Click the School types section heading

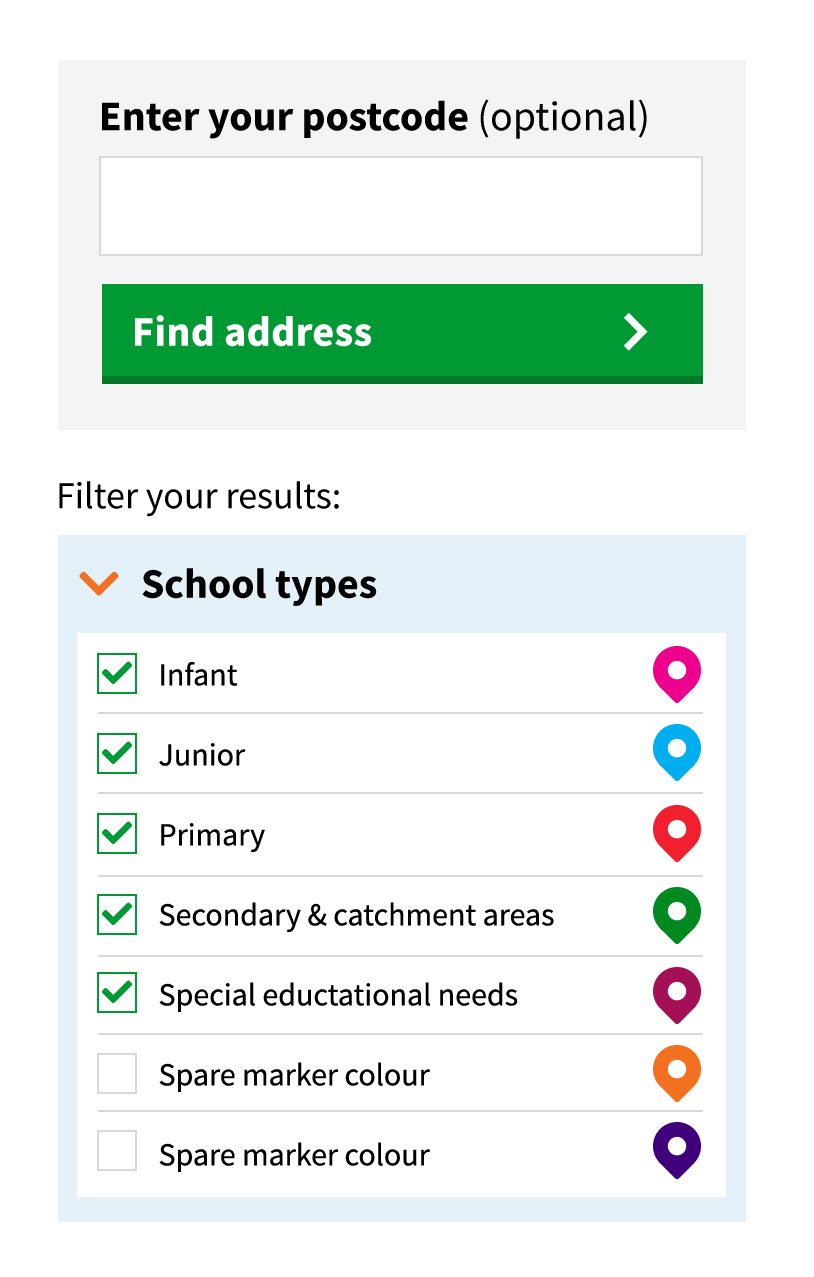click(259, 584)
